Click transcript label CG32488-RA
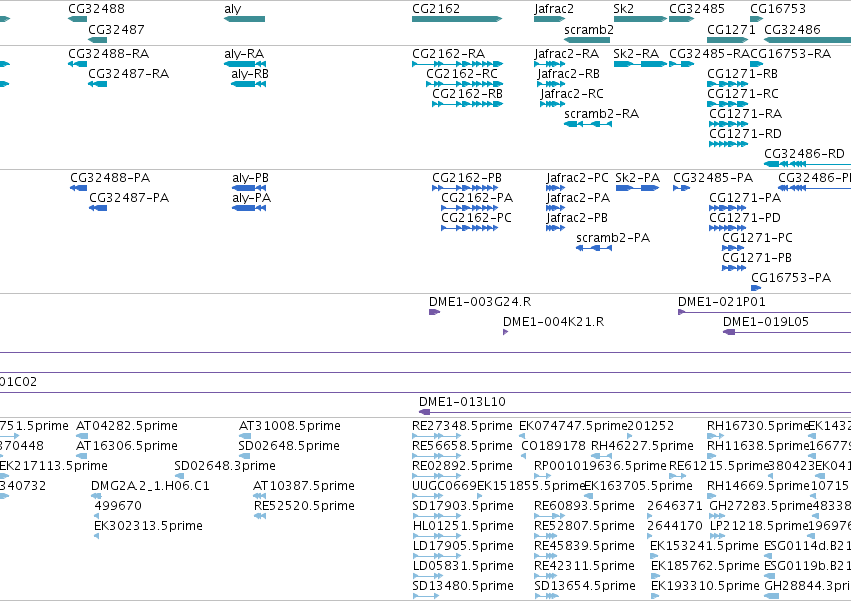 pos(109,54)
